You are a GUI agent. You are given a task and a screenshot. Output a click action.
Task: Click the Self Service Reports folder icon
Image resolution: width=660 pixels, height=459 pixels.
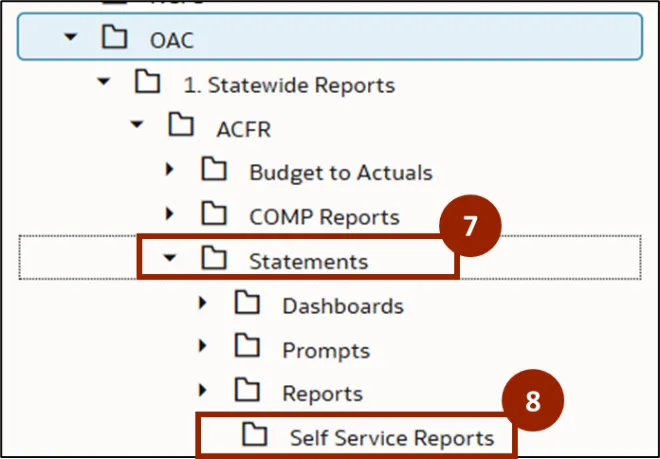(x=256, y=435)
